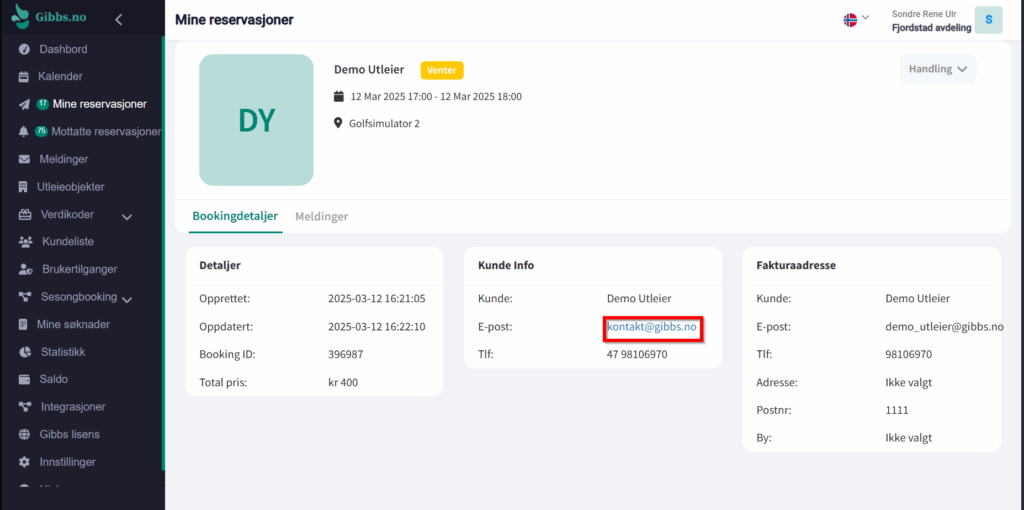This screenshot has width=1024, height=510.
Task: Click the user avatar S
Action: coord(988,20)
